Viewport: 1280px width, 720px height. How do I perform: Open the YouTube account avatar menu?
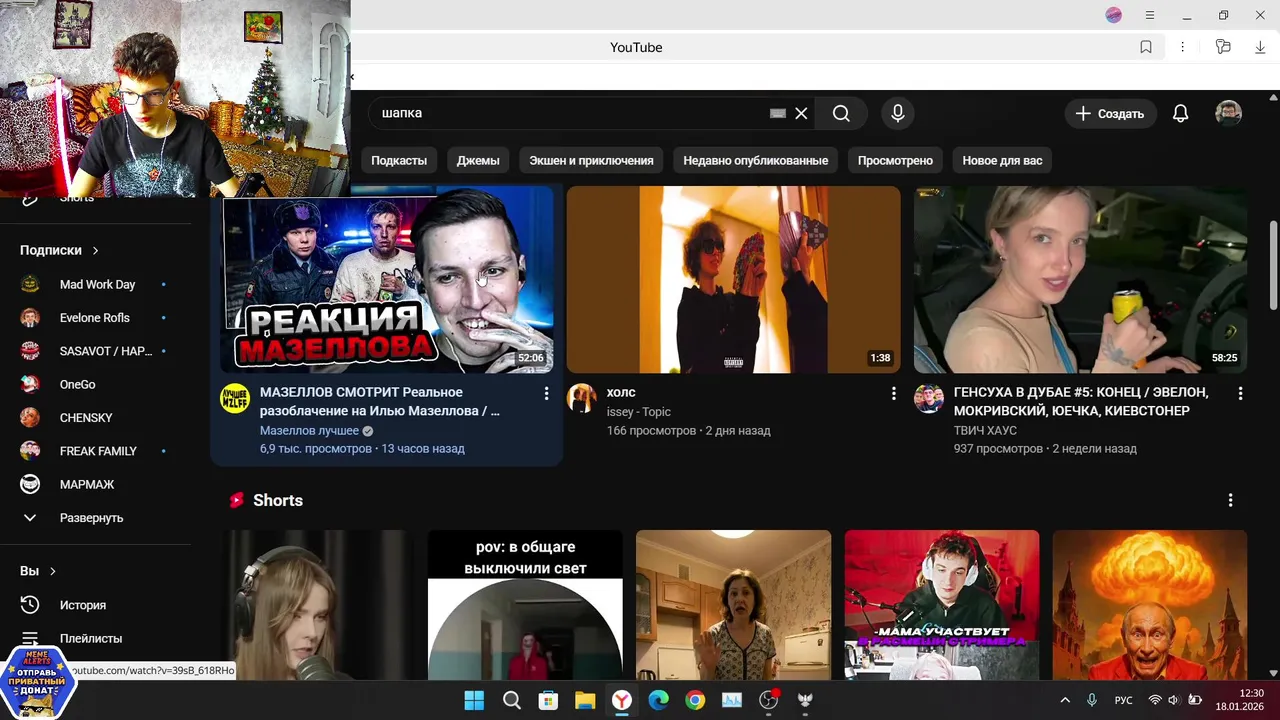(x=1229, y=114)
